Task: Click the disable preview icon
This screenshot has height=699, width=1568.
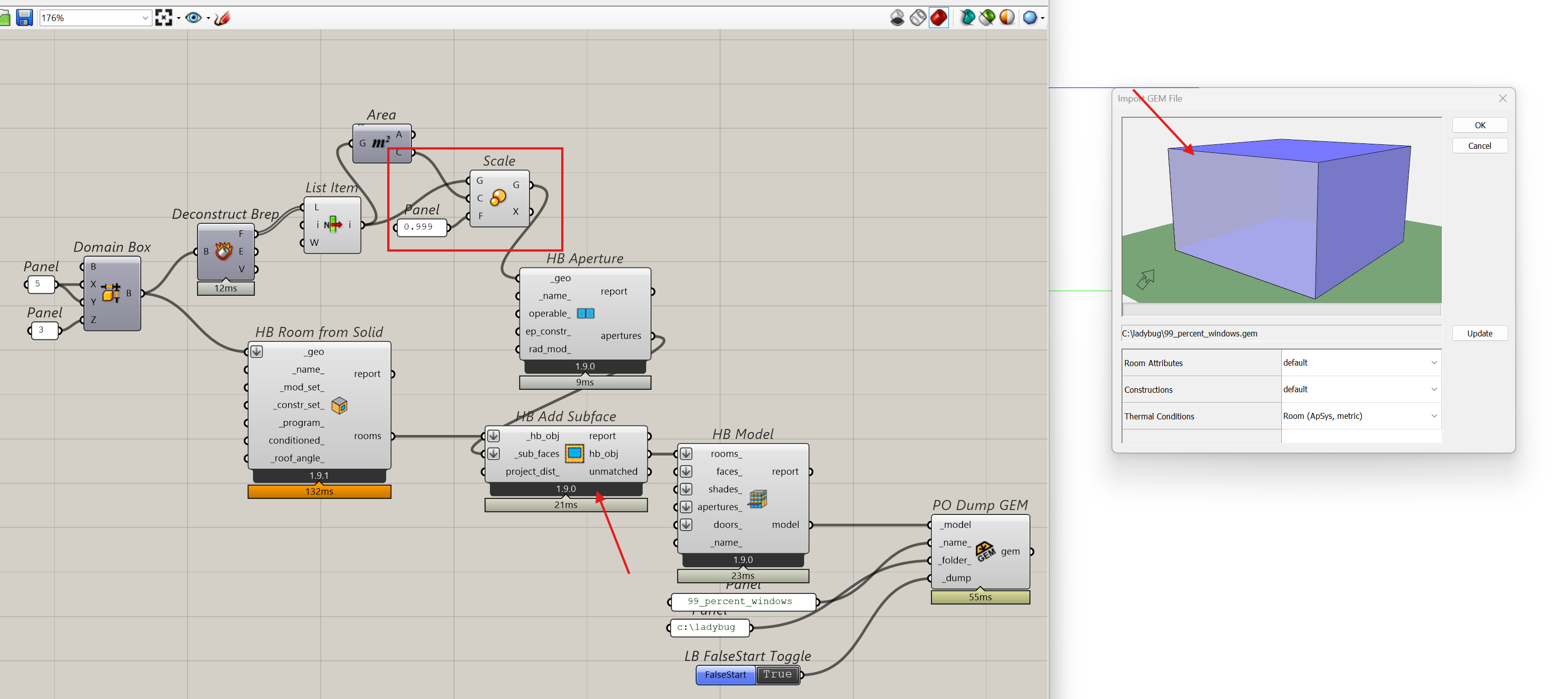Action: click(x=897, y=18)
